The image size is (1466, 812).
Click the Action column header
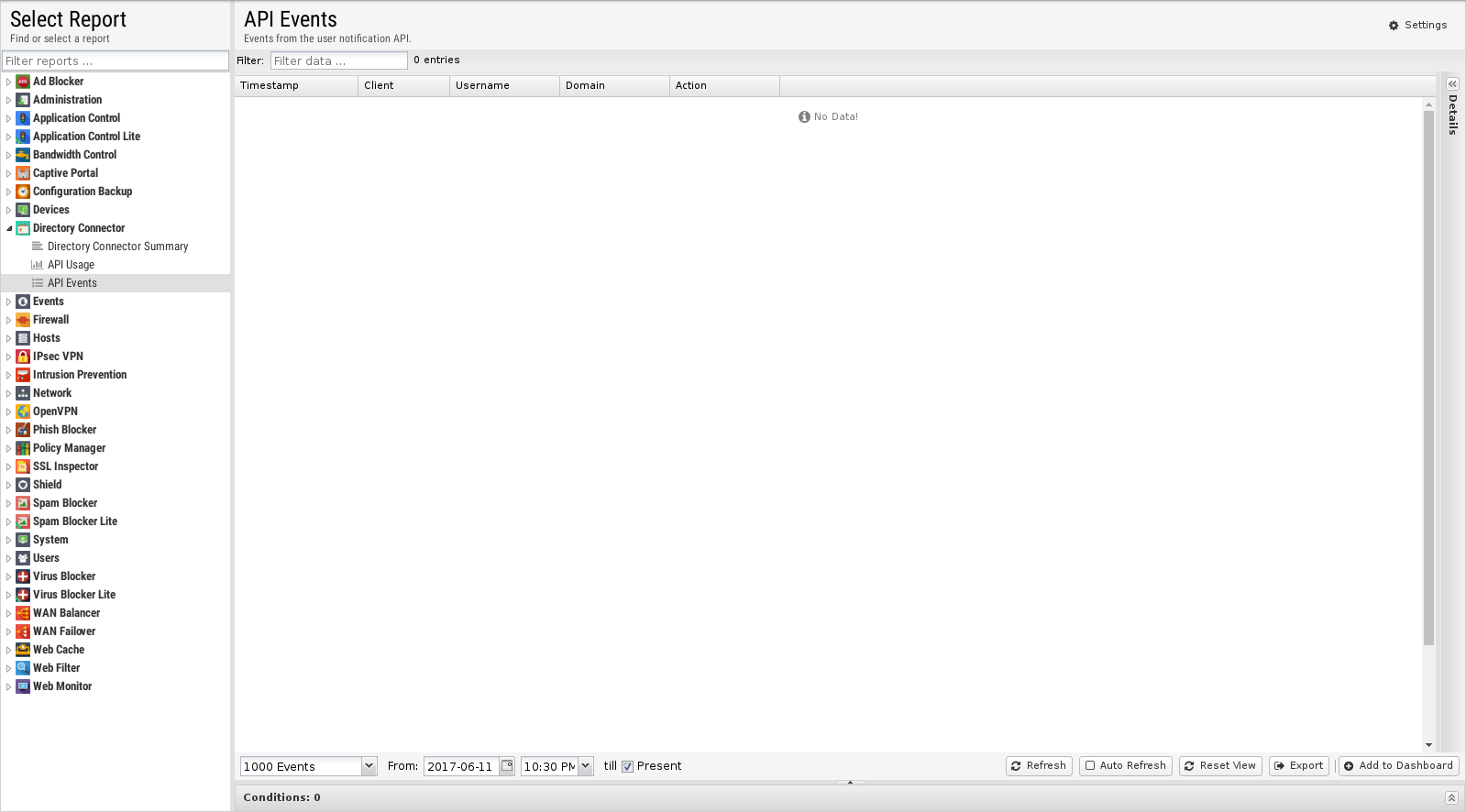pyautogui.click(x=724, y=85)
